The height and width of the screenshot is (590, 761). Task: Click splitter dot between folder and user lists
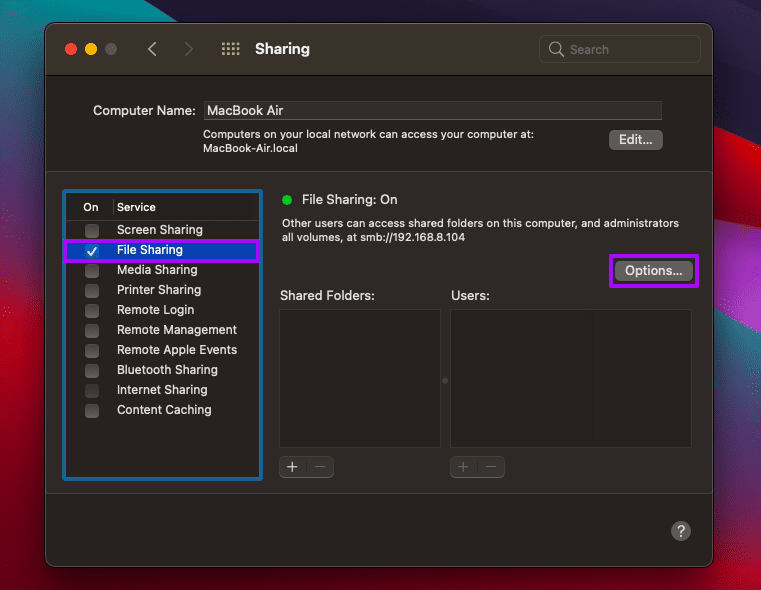click(445, 380)
